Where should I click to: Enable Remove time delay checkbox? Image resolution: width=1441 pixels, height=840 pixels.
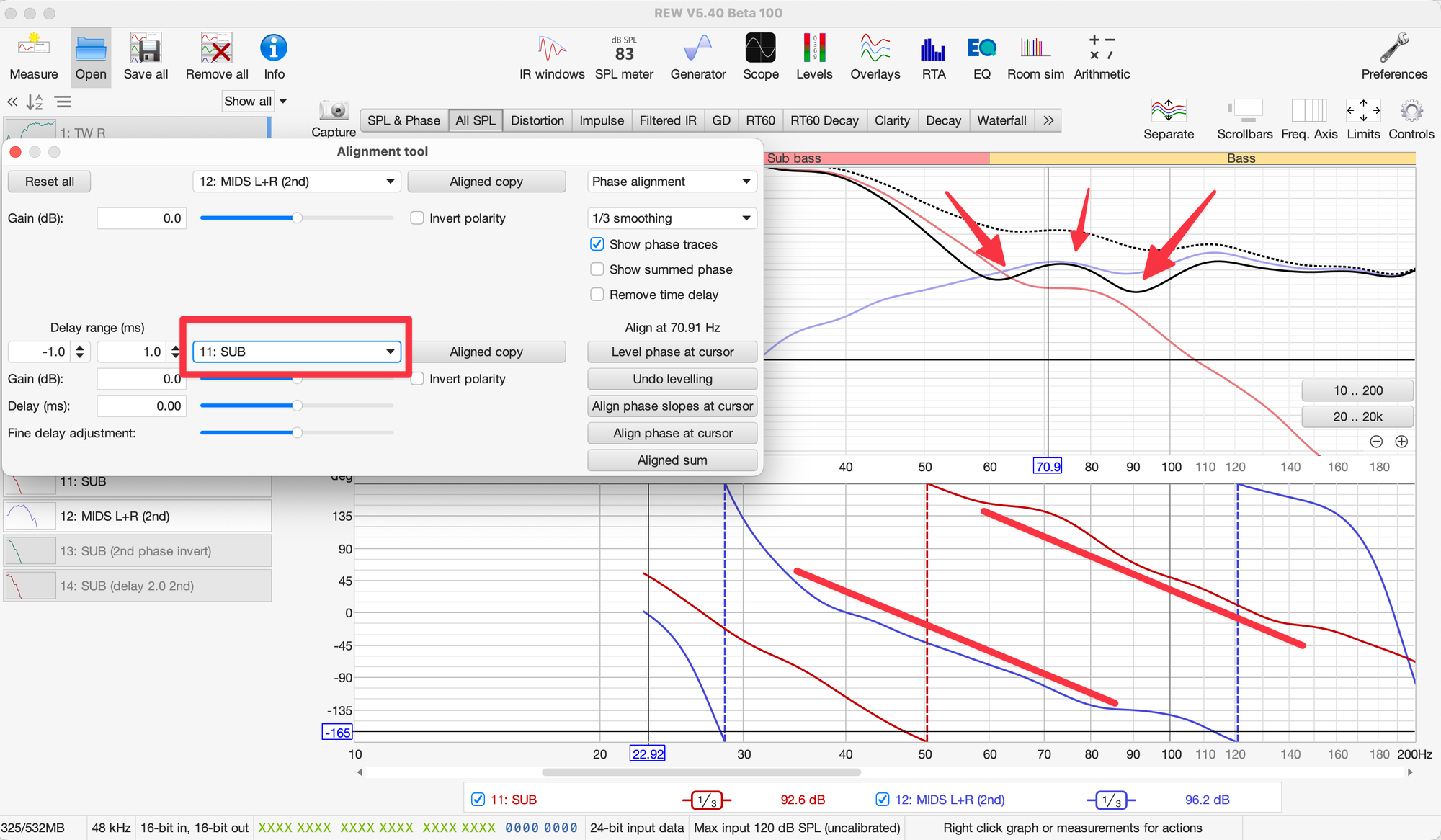tap(597, 295)
